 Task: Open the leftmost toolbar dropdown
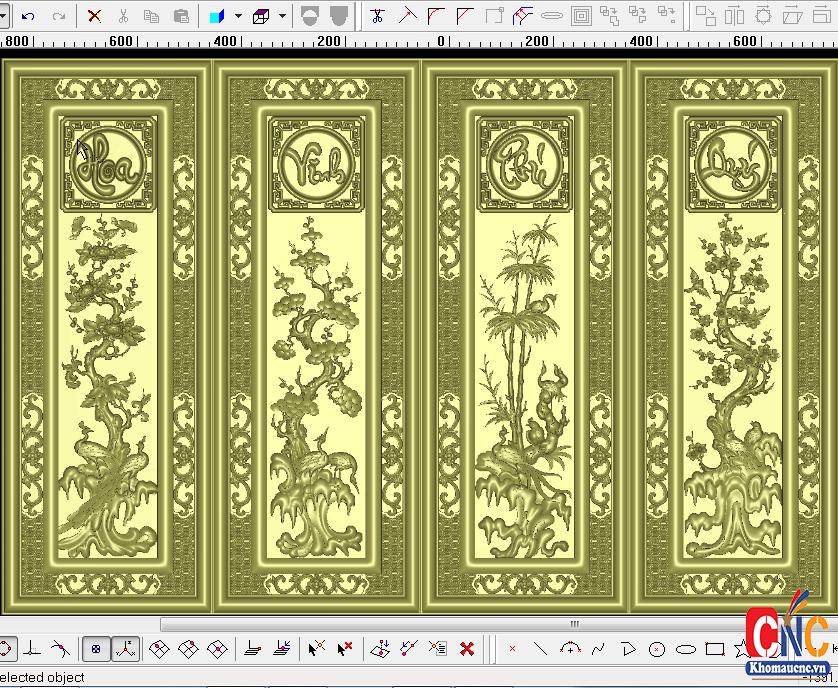(x=5, y=15)
